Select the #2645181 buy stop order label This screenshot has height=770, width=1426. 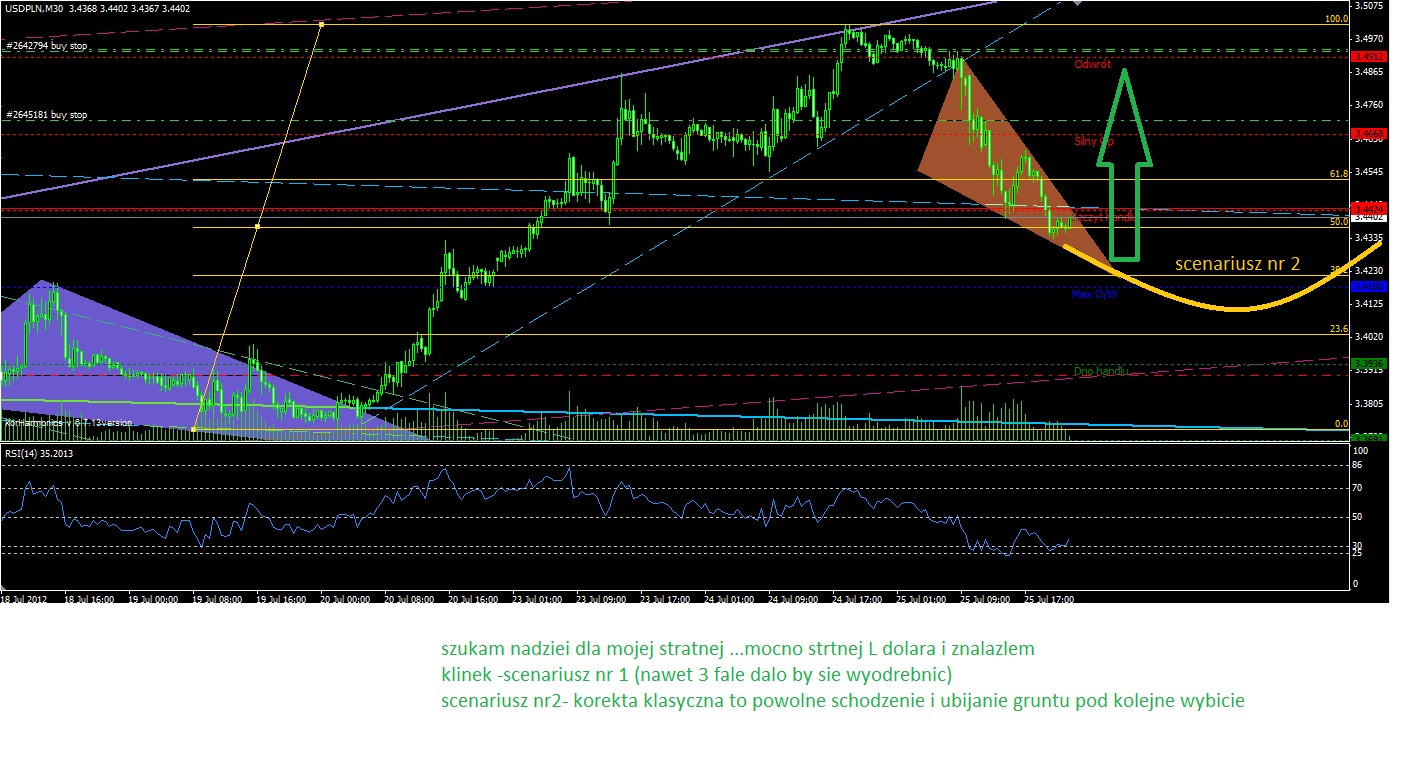[47, 116]
